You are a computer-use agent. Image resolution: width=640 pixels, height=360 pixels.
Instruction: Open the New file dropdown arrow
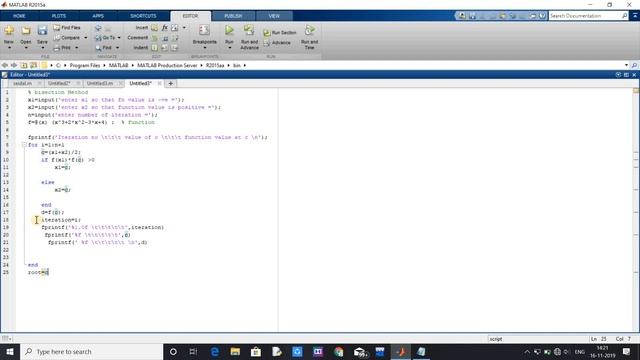(9, 48)
